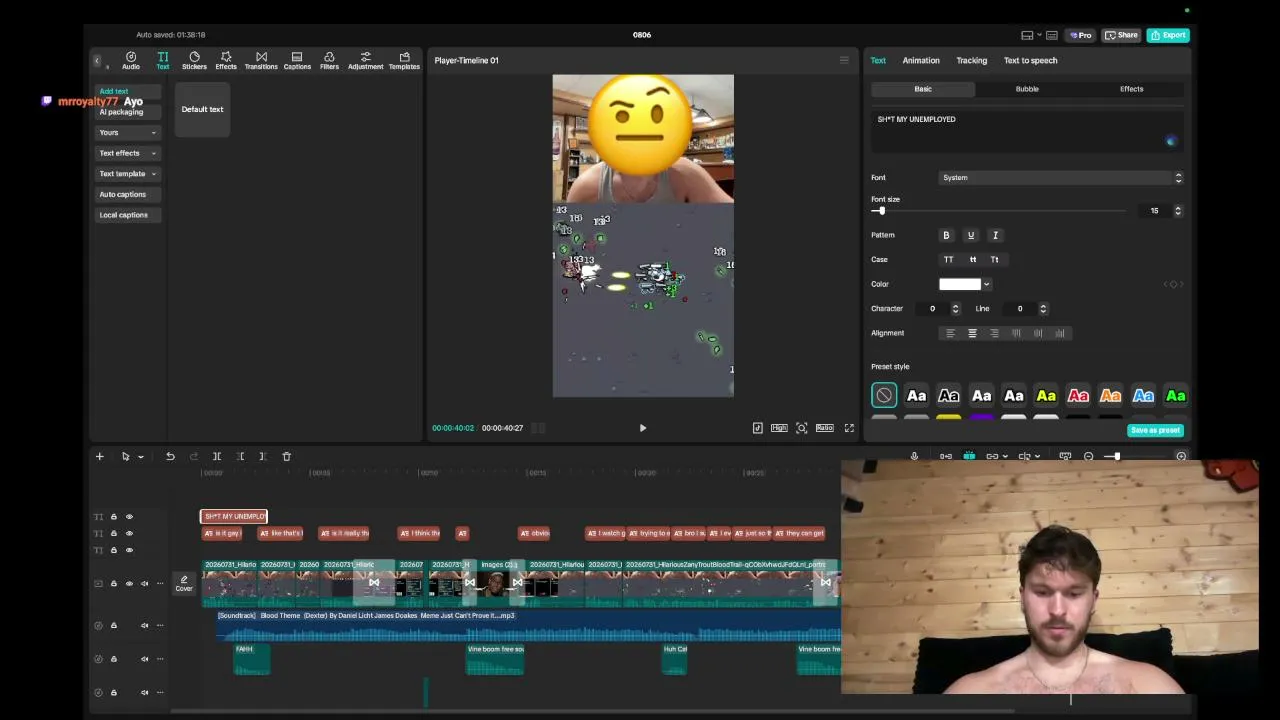
Task: Align text to the center
Action: (x=972, y=333)
